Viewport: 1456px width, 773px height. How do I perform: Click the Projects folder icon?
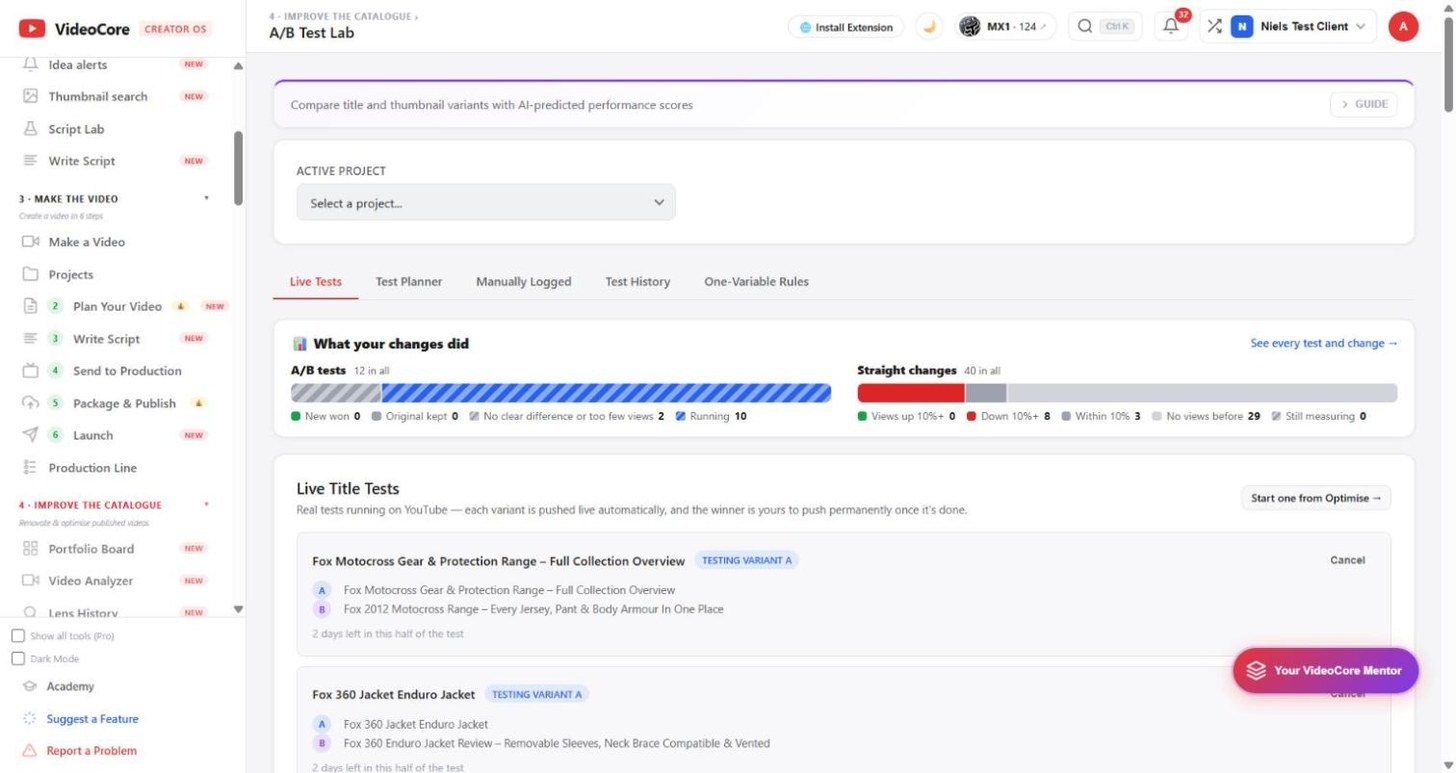click(x=30, y=274)
